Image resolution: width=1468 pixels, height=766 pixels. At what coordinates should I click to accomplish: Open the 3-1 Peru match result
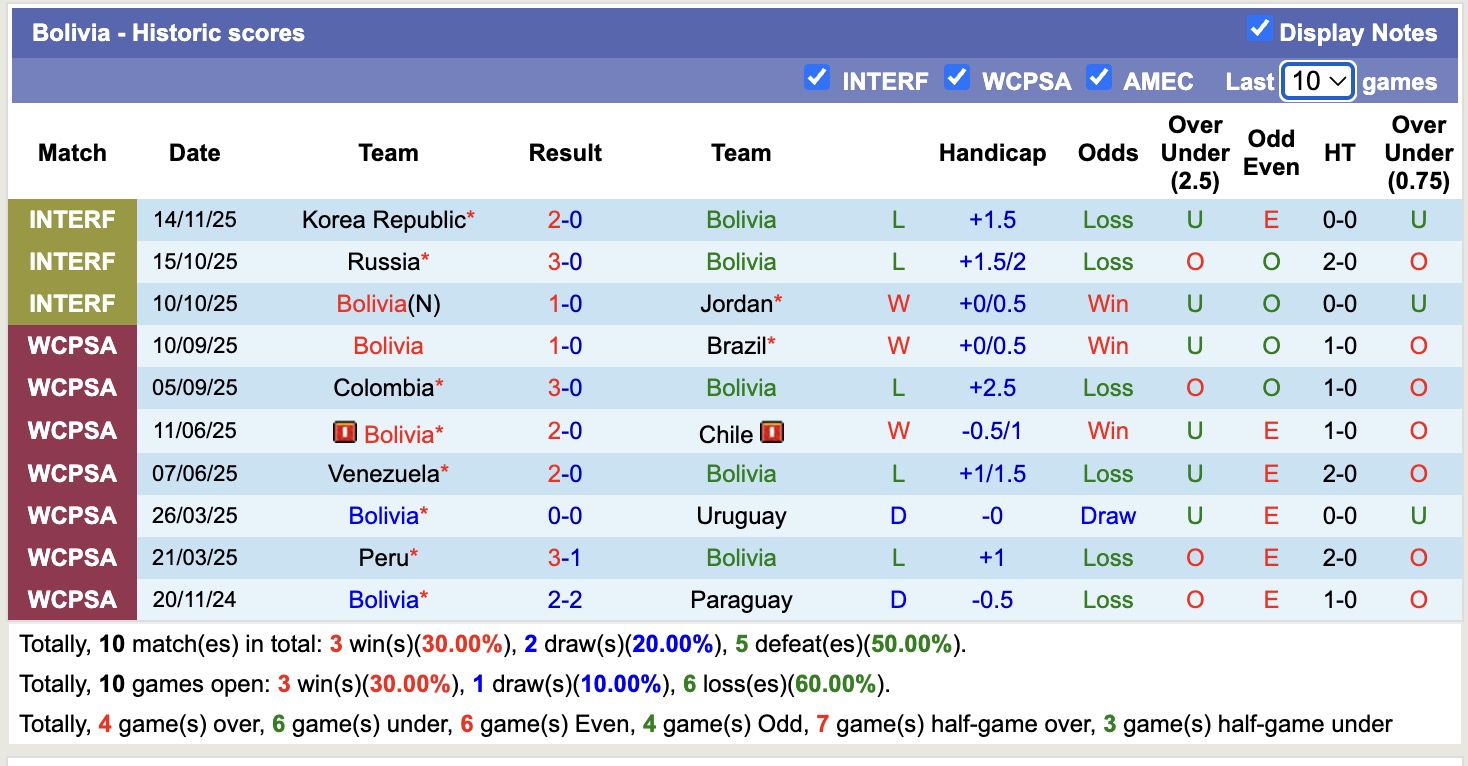point(565,558)
